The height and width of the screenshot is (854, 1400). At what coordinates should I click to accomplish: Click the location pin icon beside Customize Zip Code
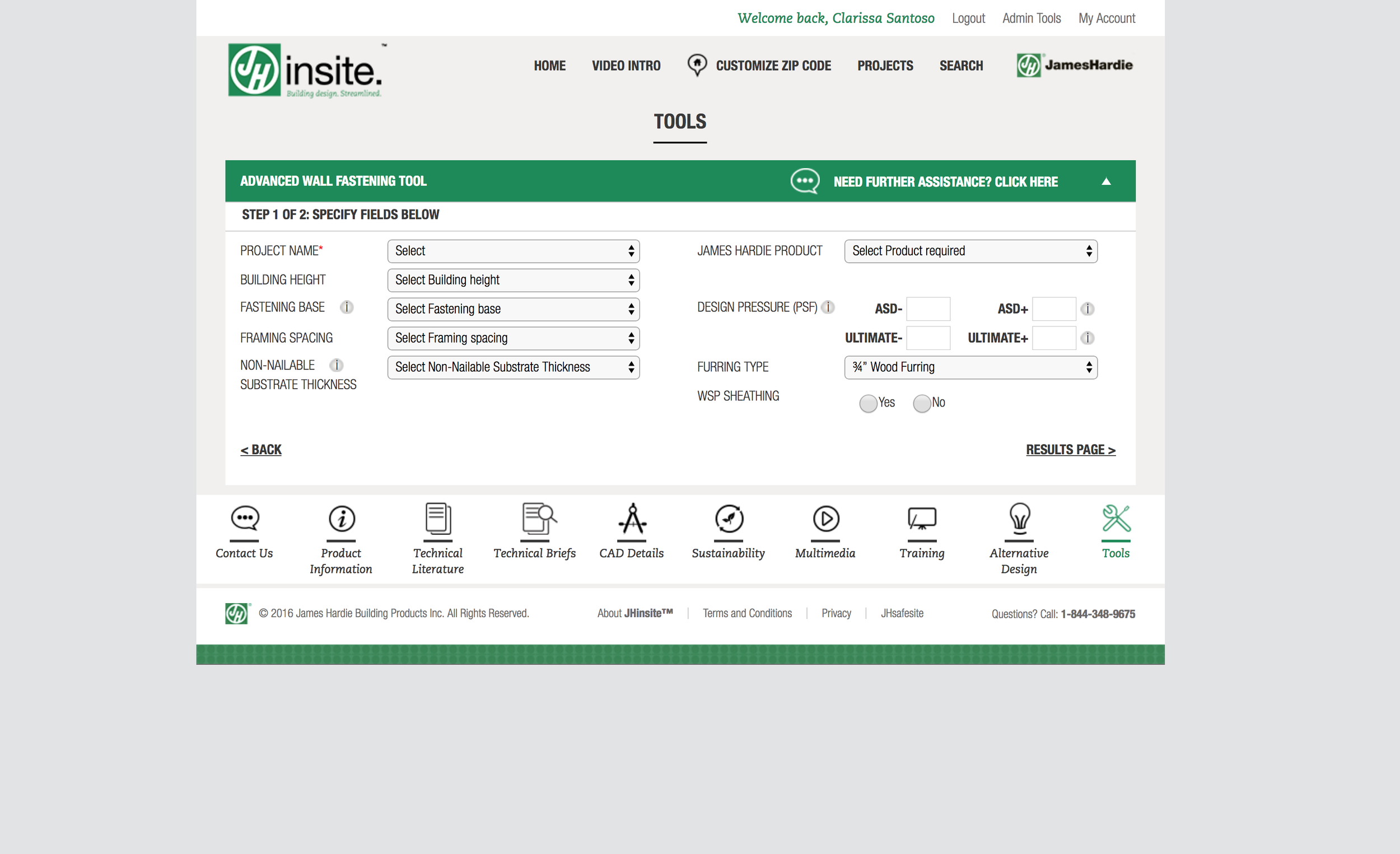[697, 65]
